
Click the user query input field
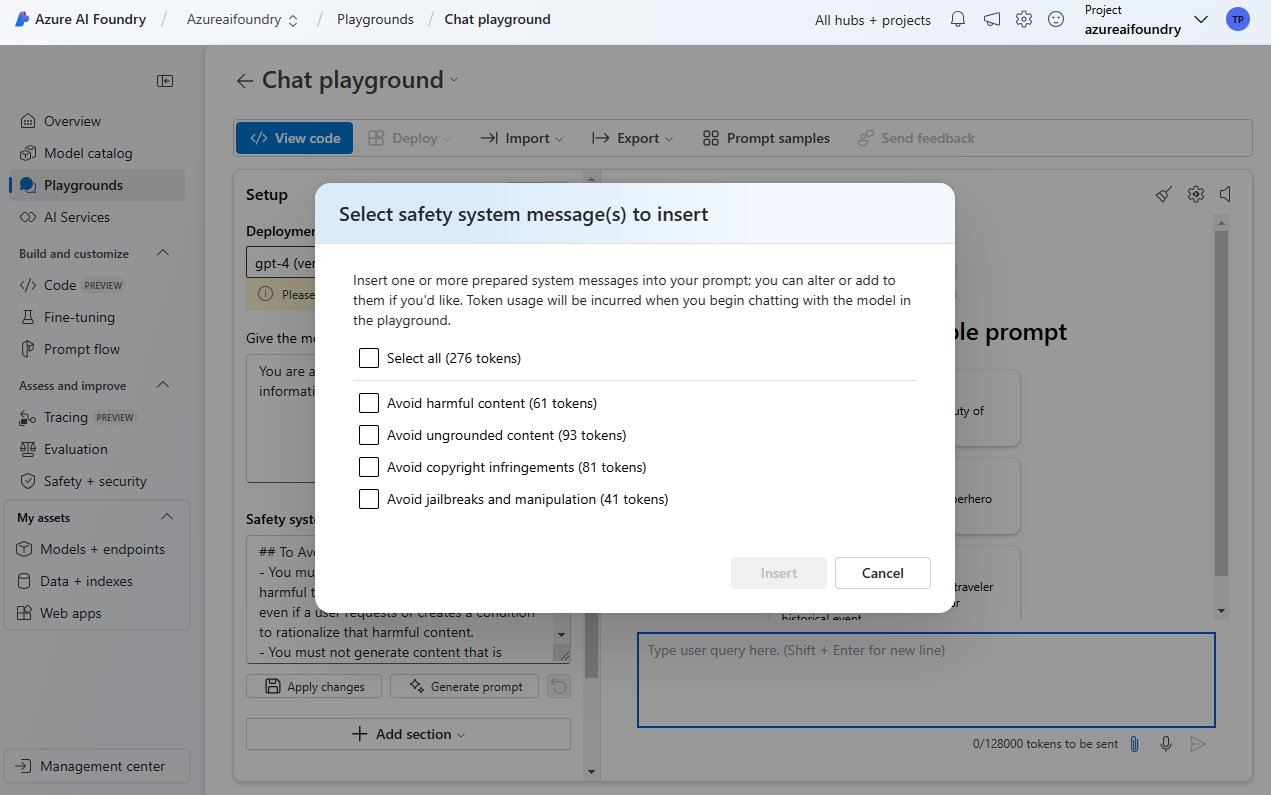925,680
